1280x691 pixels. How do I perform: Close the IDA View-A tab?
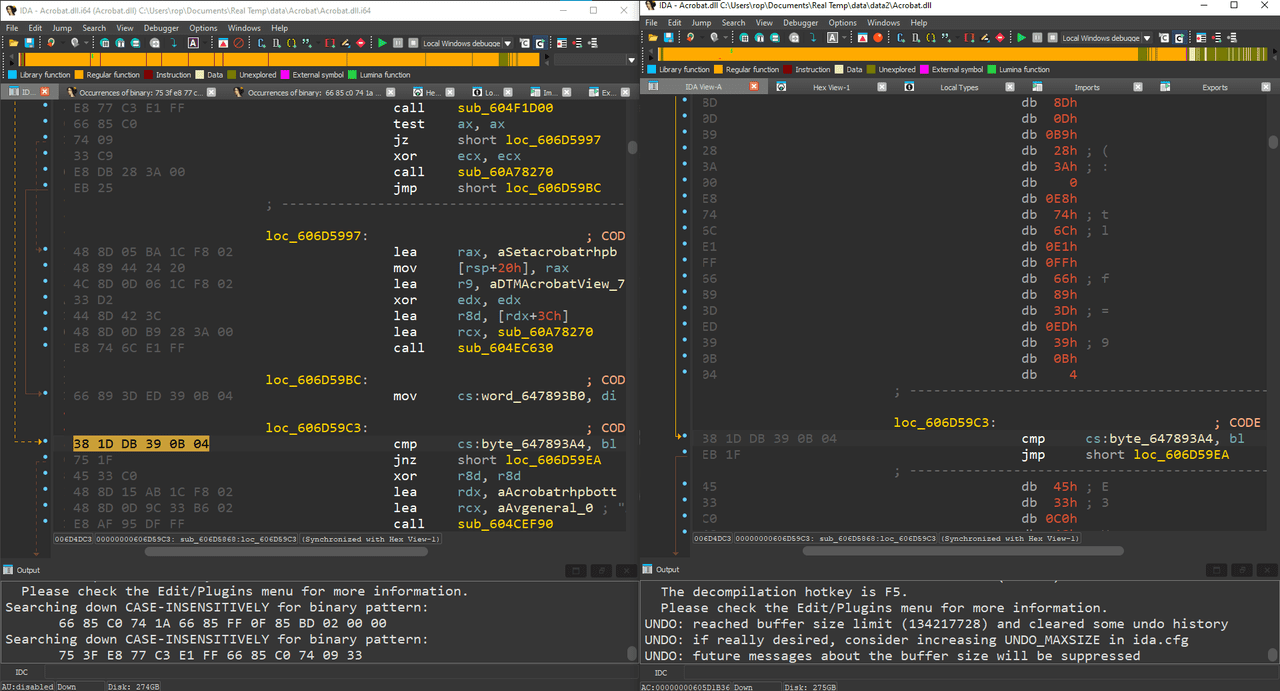point(754,87)
